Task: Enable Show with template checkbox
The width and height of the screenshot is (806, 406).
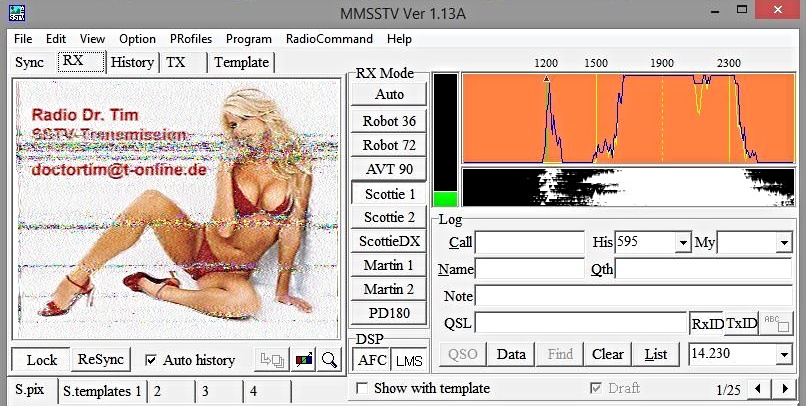Action: [363, 388]
